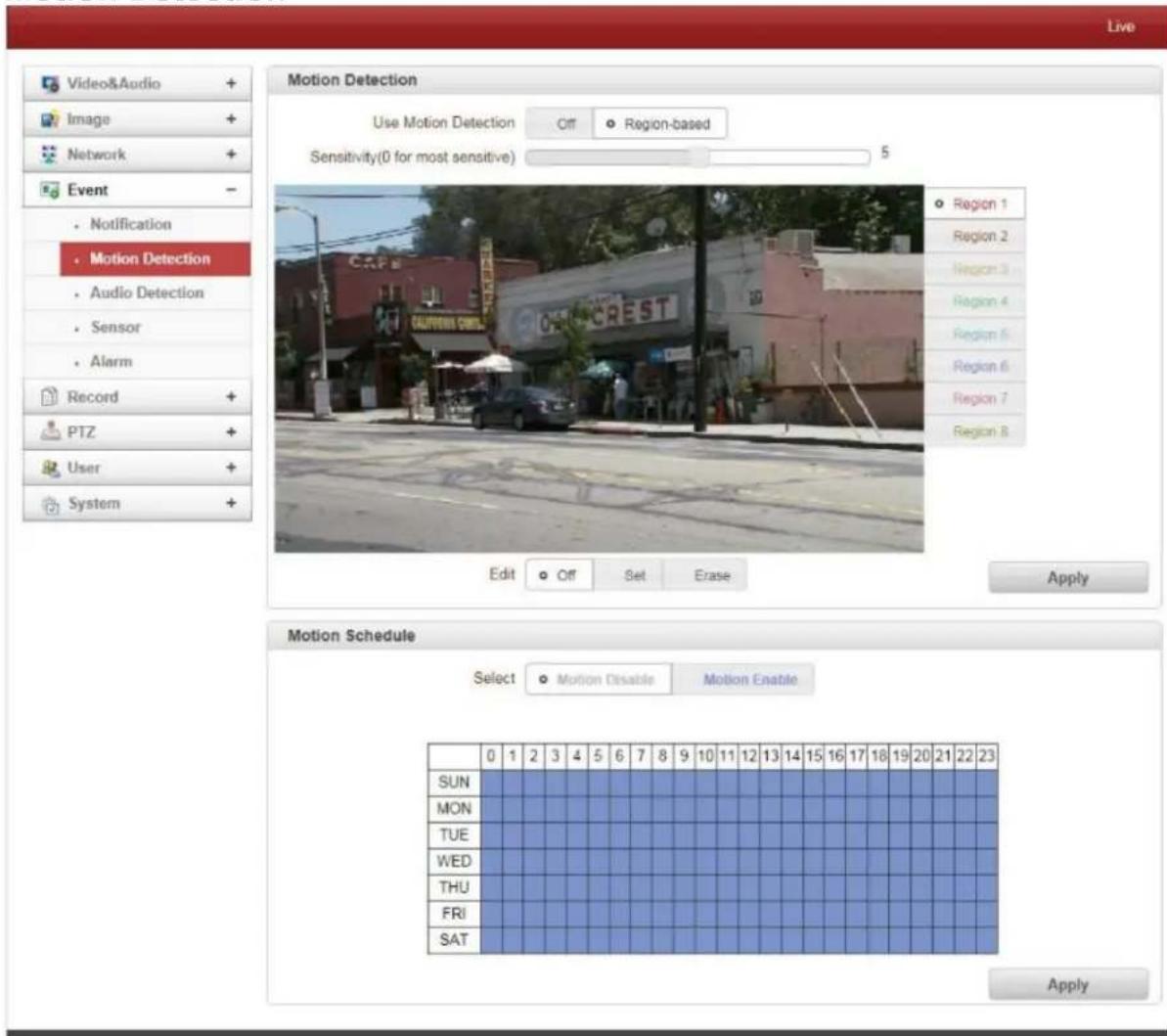This screenshot has width=1167, height=1036.
Task: Select Region 2
Action: pyautogui.click(x=974, y=237)
